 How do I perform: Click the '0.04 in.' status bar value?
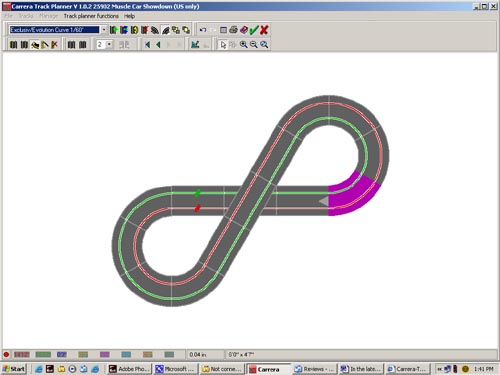pyautogui.click(x=198, y=354)
